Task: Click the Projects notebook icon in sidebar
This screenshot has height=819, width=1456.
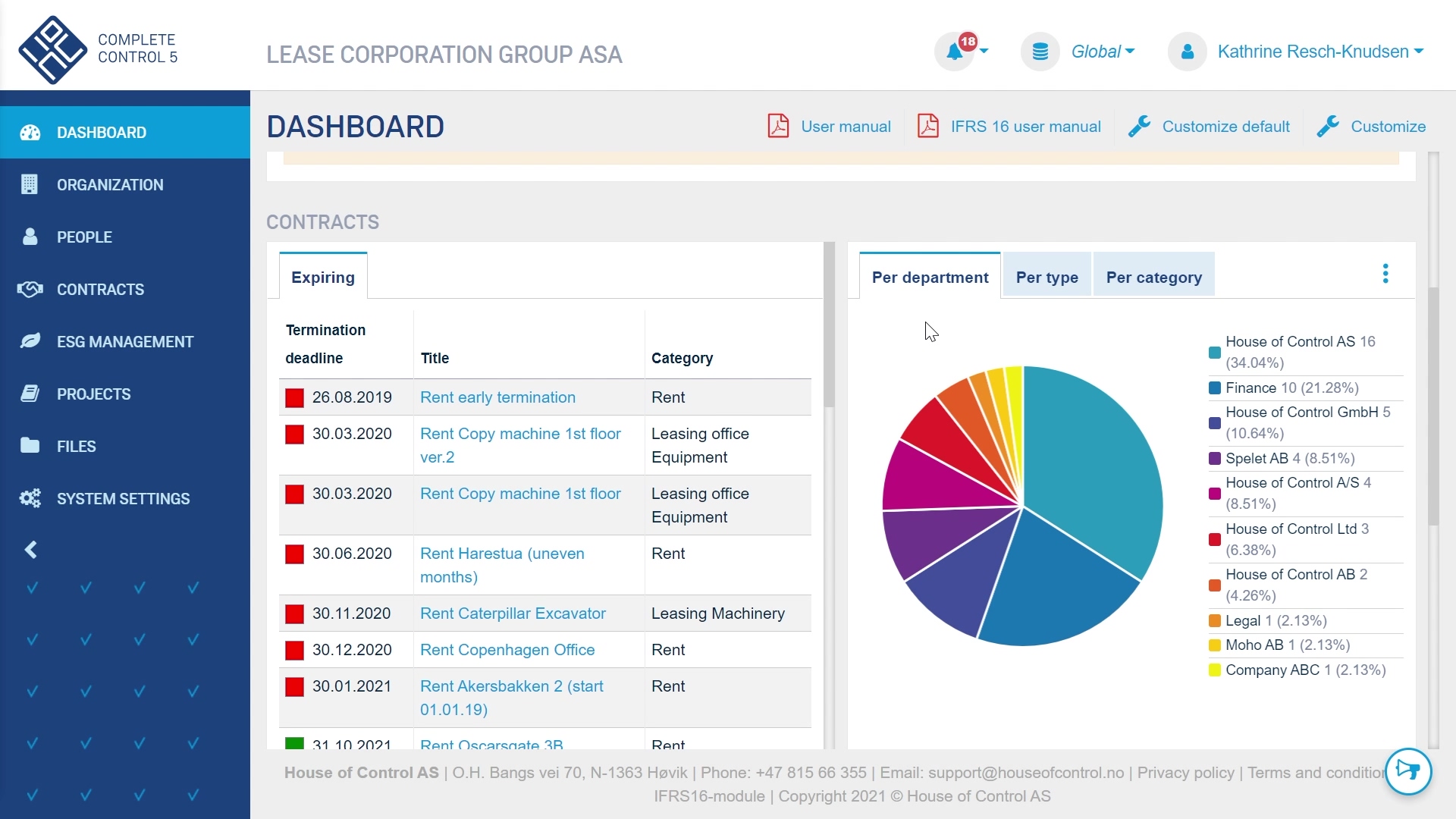Action: [29, 394]
